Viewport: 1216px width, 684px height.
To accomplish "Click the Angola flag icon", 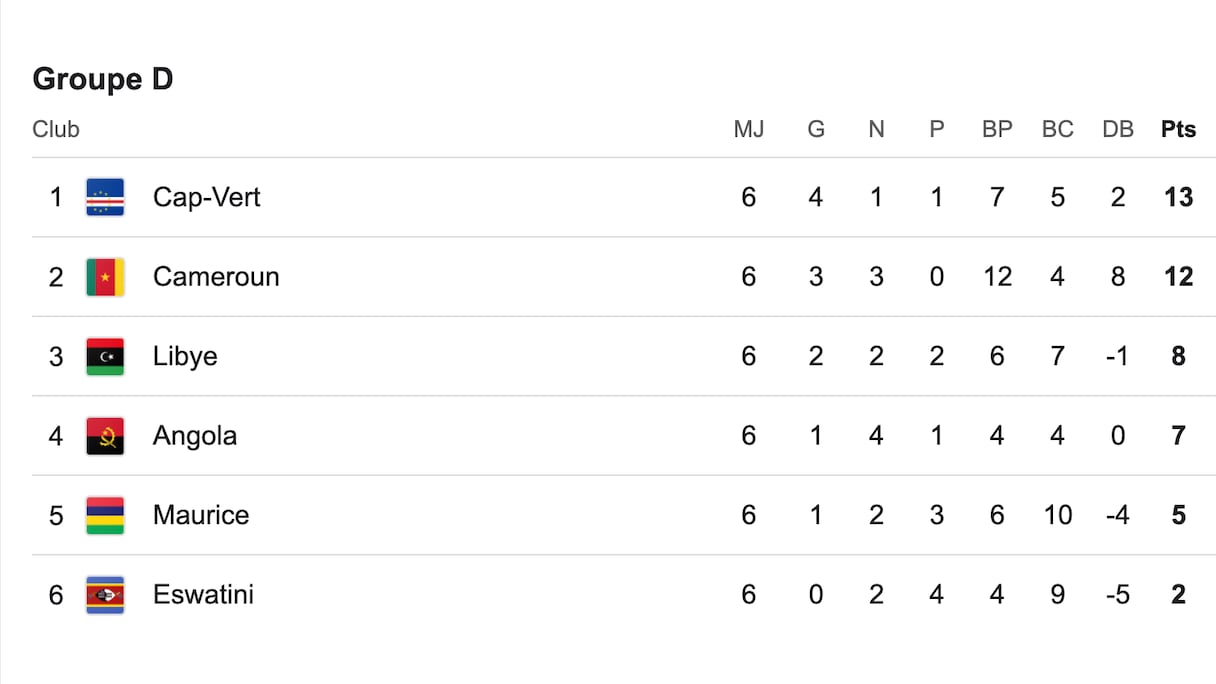I will pyautogui.click(x=105, y=436).
